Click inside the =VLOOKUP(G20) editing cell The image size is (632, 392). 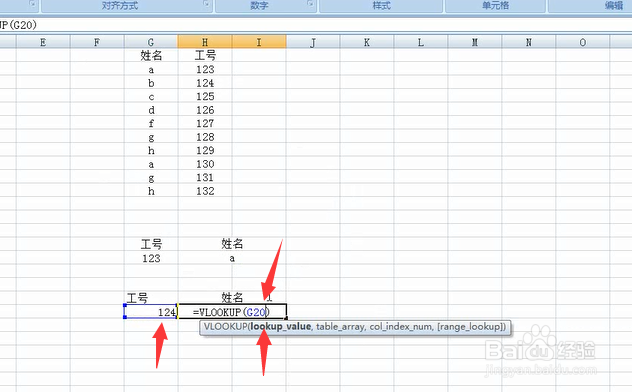click(x=232, y=311)
